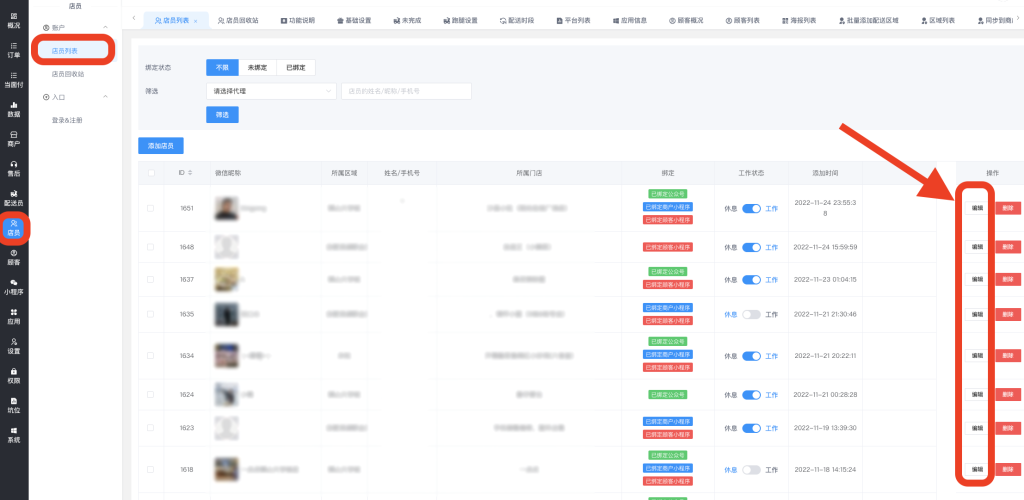Open the 订单 (Orders) sidebar icon
The width and height of the screenshot is (1024, 500).
click(x=14, y=50)
